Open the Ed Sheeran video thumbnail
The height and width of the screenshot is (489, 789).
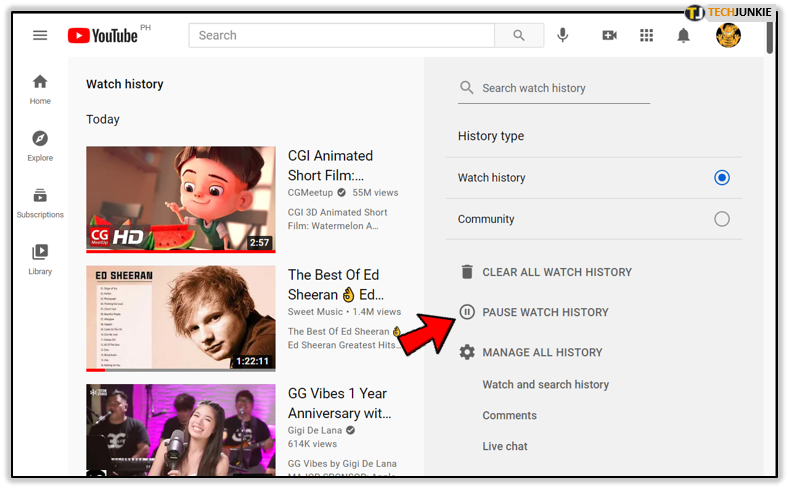(x=181, y=318)
